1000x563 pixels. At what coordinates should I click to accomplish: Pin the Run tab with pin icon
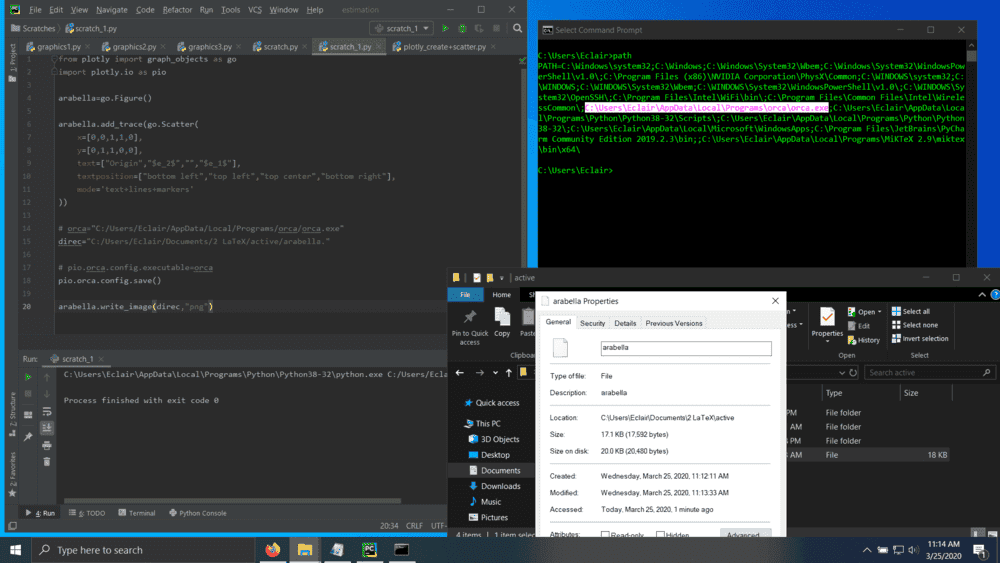(27, 437)
